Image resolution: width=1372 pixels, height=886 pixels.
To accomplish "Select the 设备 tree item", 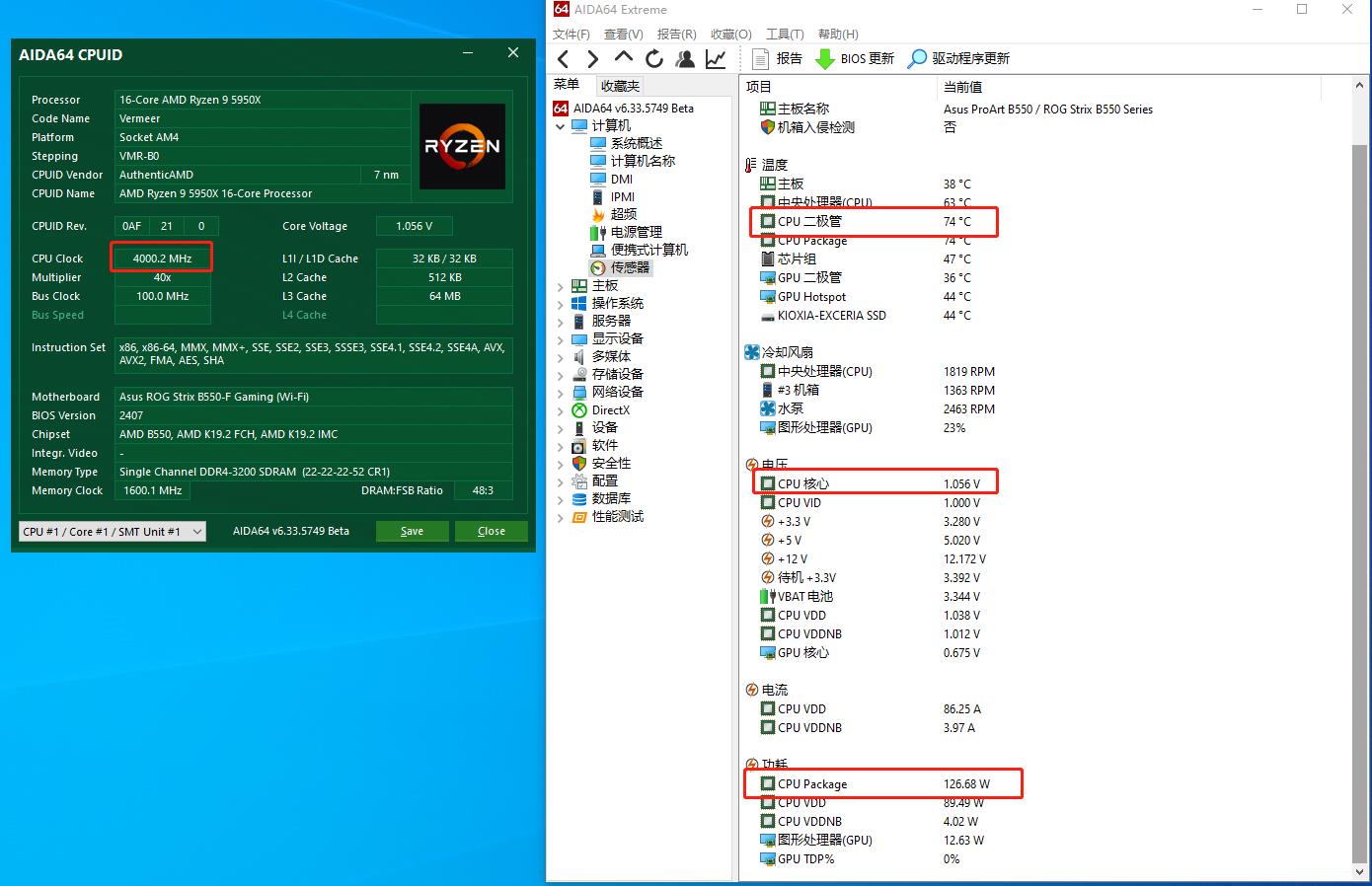I will tap(595, 427).
